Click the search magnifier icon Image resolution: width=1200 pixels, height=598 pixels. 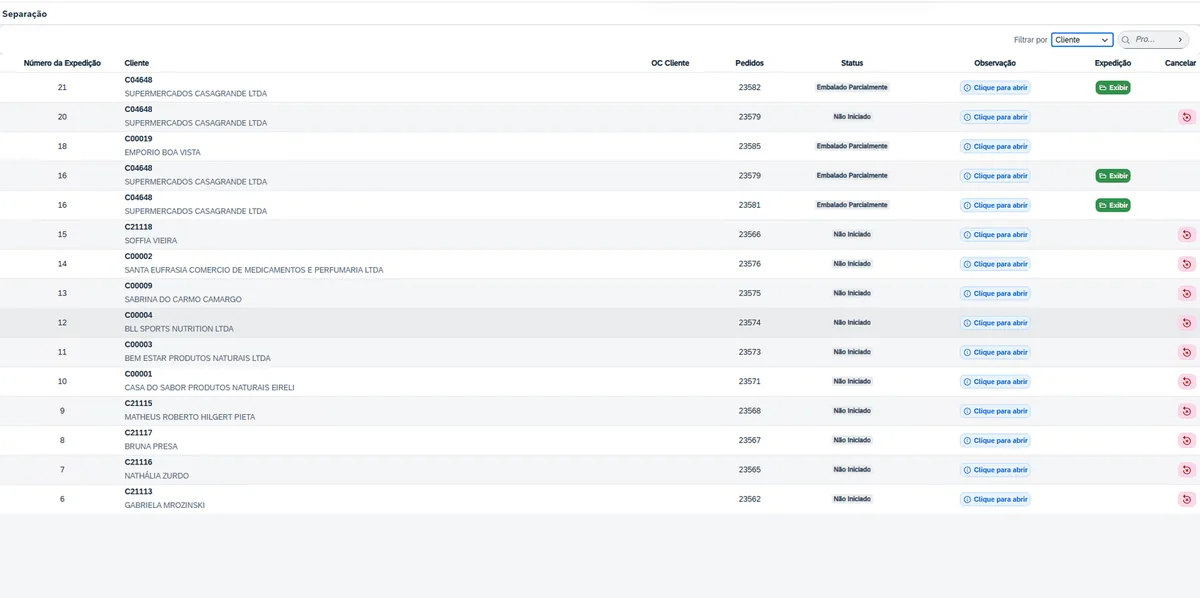(1126, 40)
